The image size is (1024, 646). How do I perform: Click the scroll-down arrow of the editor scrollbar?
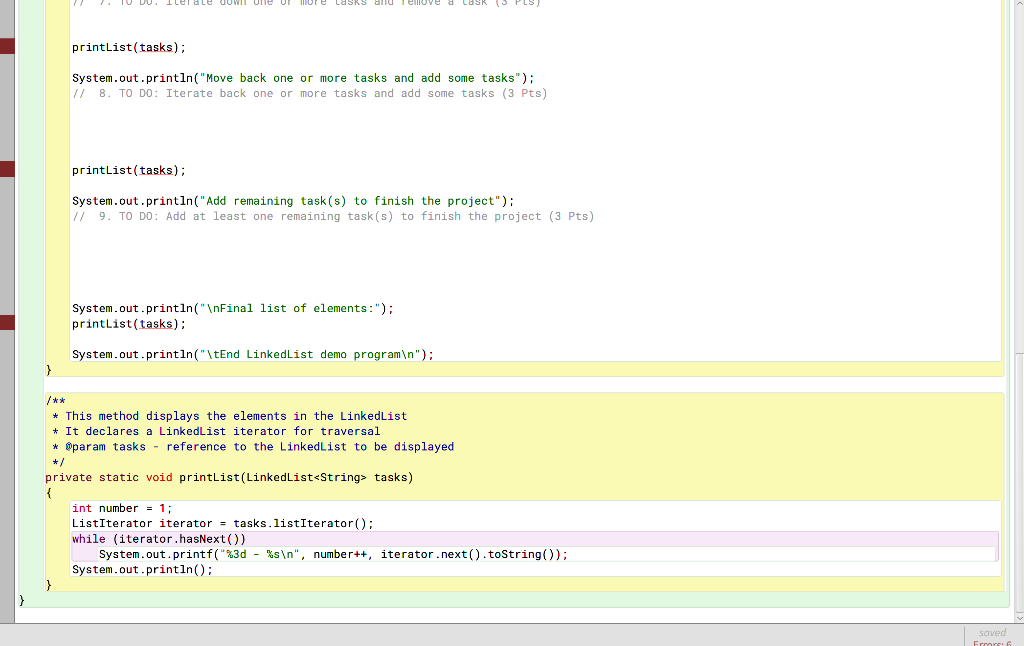pos(1019,617)
